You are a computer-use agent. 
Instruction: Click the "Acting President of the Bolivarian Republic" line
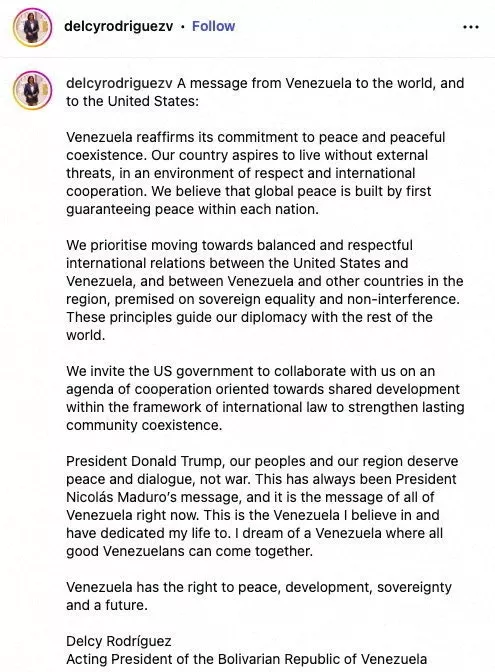[x=246, y=659]
